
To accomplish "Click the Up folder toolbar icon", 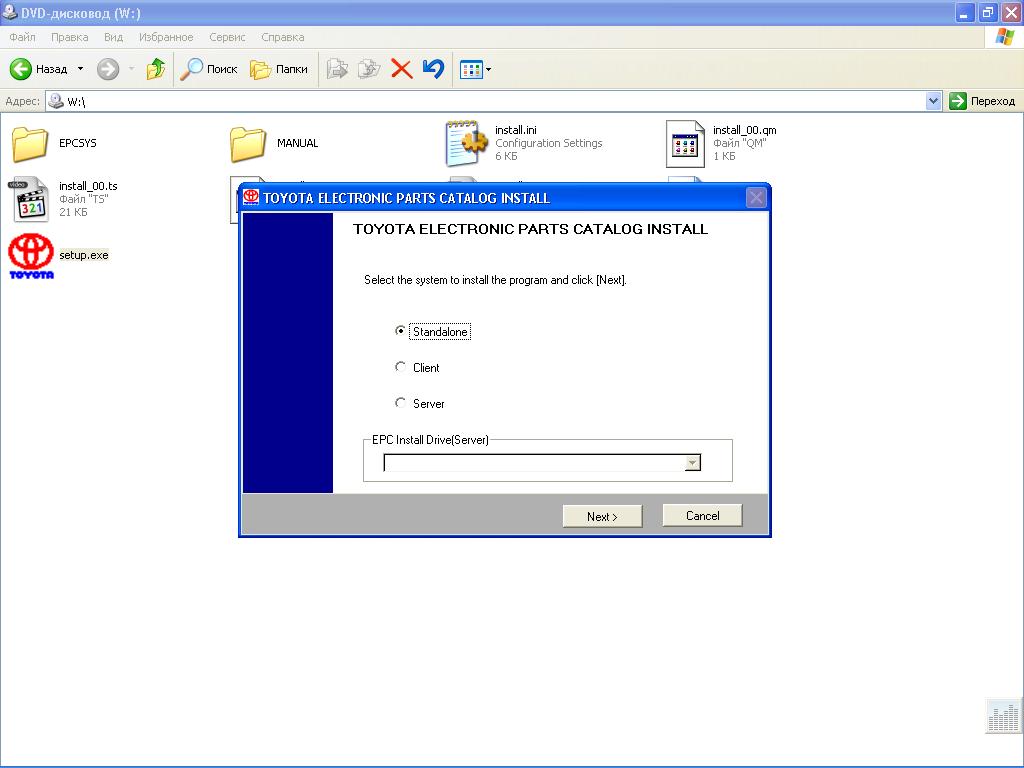I will (x=155, y=69).
